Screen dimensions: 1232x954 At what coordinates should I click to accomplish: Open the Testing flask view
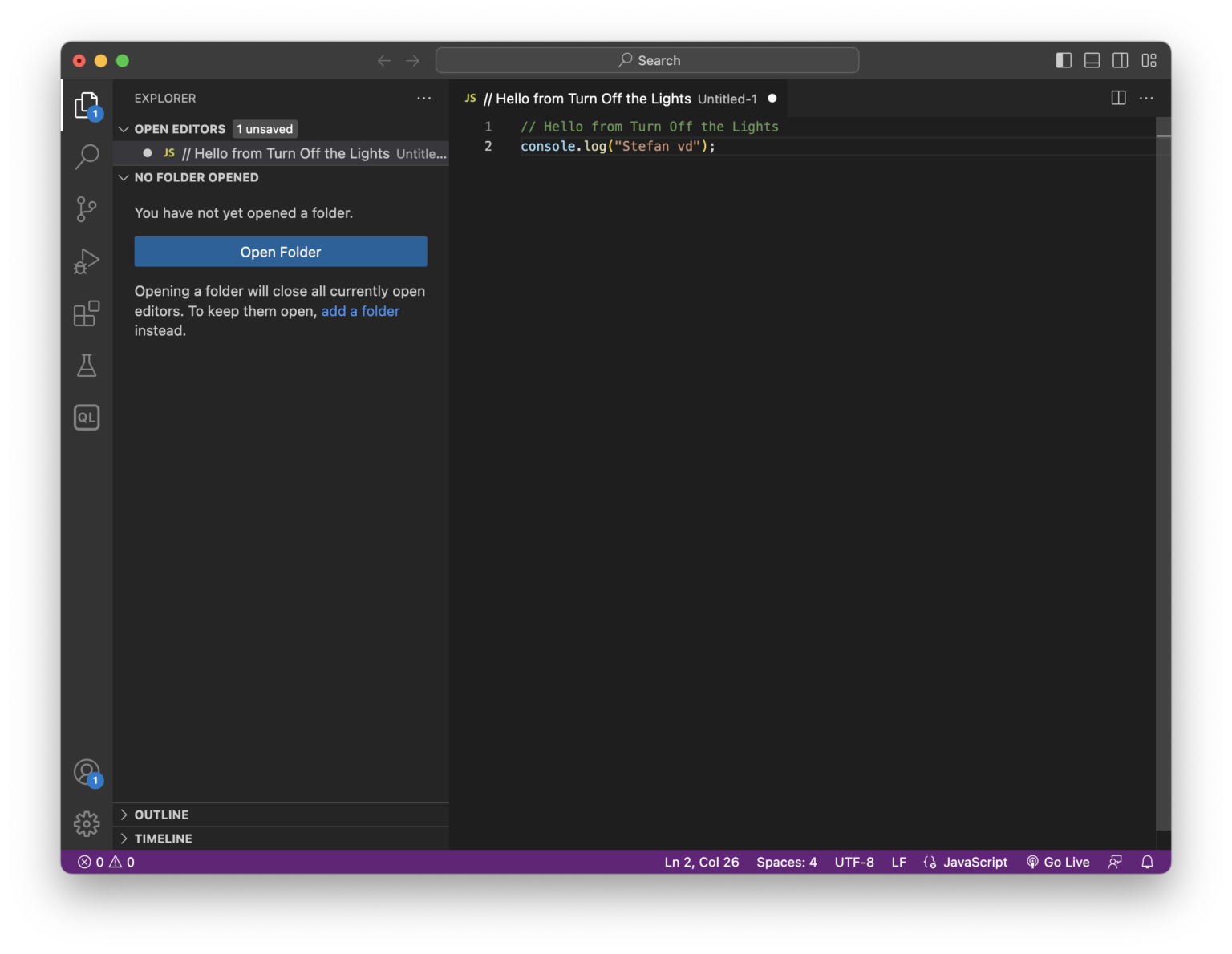tap(87, 366)
